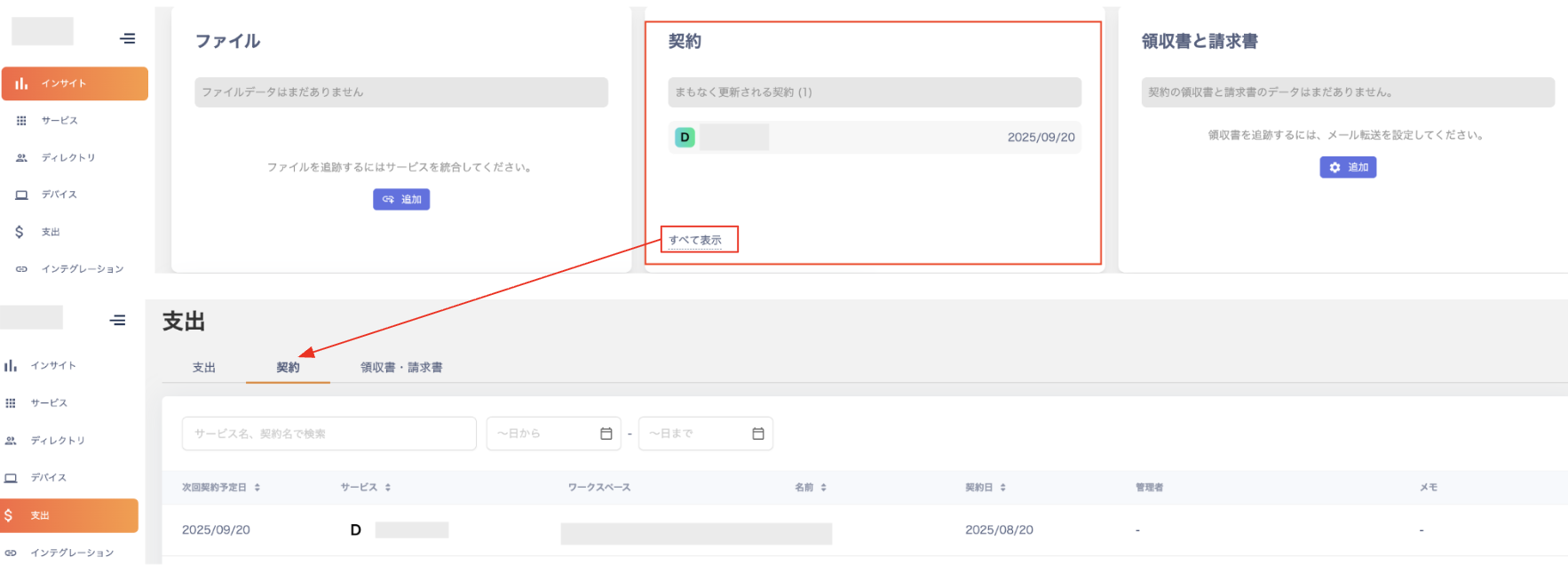The height and width of the screenshot is (565, 1568).
Task: Select the orange-highlighted 支出 sidebar item
Action: pyautogui.click(x=69, y=515)
